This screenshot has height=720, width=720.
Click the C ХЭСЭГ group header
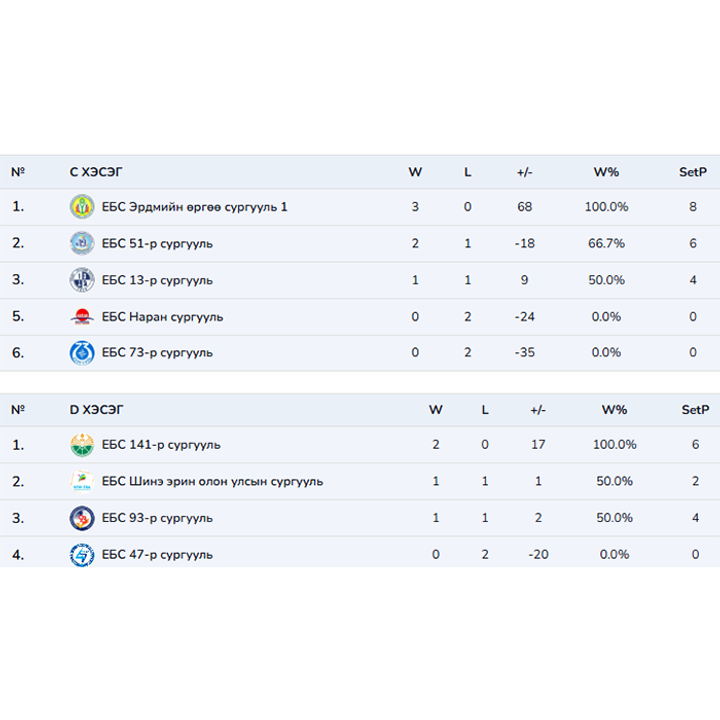coord(96,172)
